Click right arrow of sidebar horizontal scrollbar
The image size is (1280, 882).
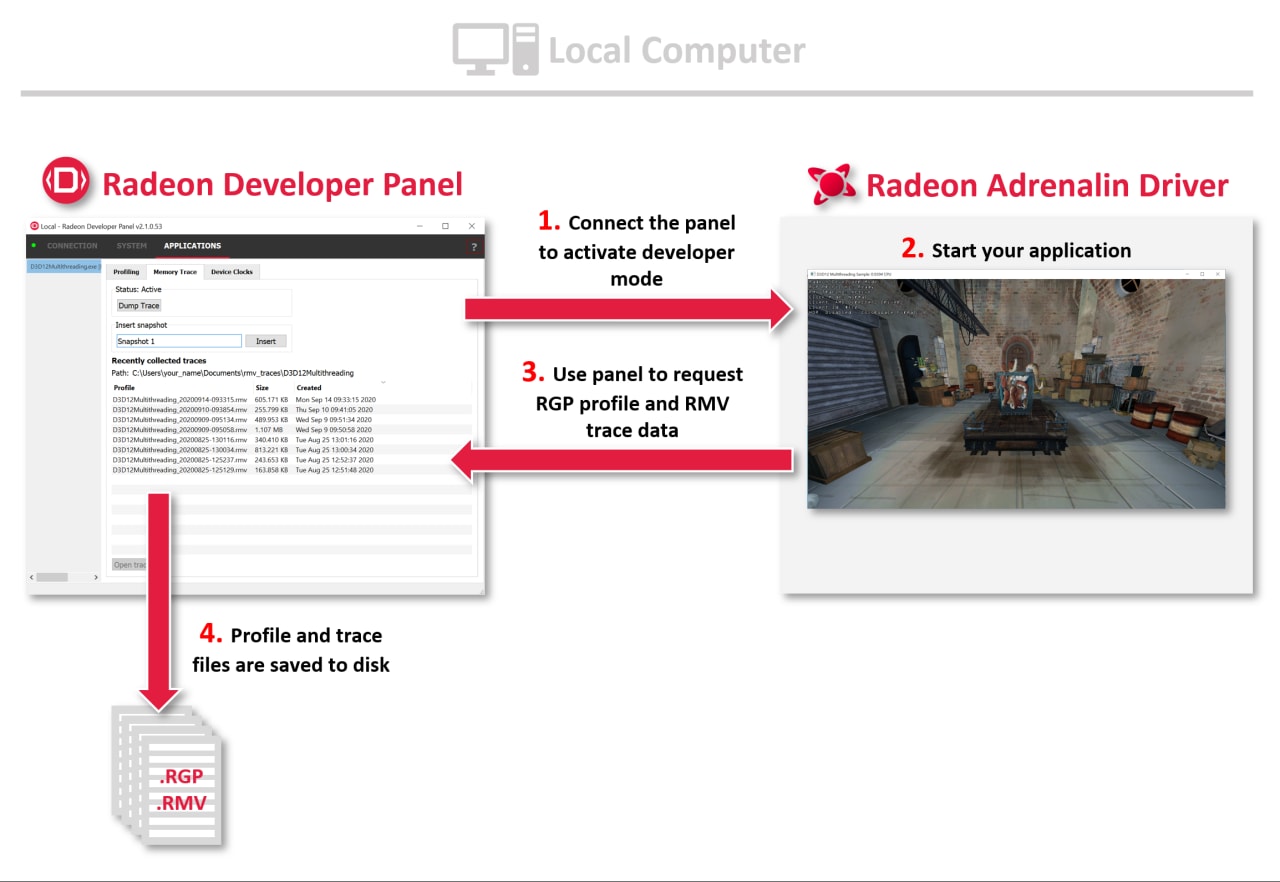[x=96, y=577]
